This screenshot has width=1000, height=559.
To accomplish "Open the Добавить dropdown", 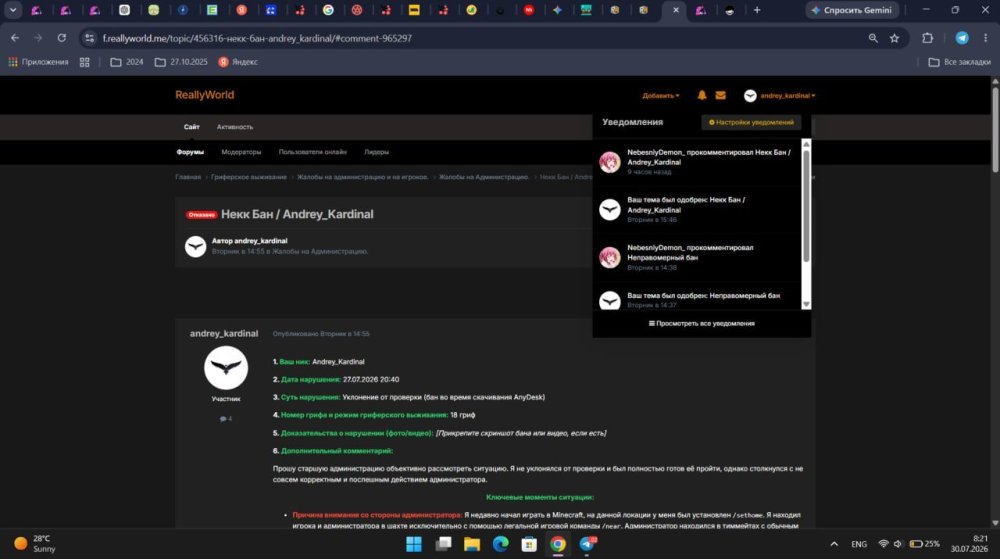I will pyautogui.click(x=661, y=96).
